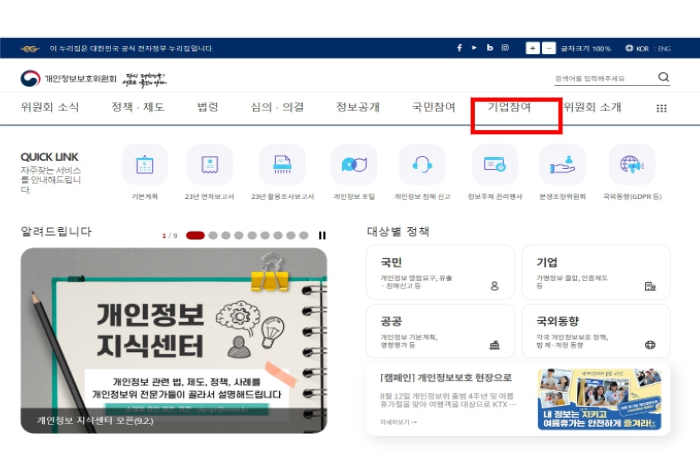The height and width of the screenshot is (462, 700).
Task: Open the 국외동향(GDPR 등) globe icon
Action: pyautogui.click(x=631, y=165)
